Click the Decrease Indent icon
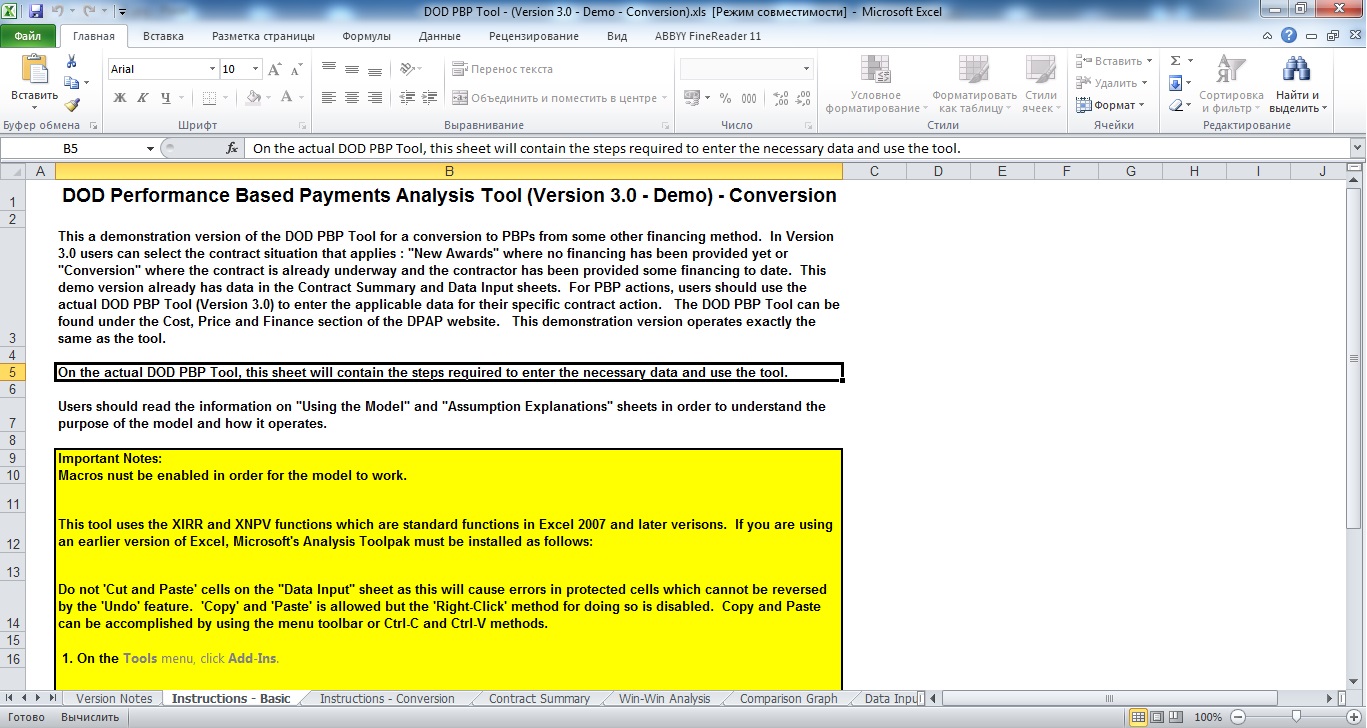This screenshot has height=728, width=1367. pos(405,98)
